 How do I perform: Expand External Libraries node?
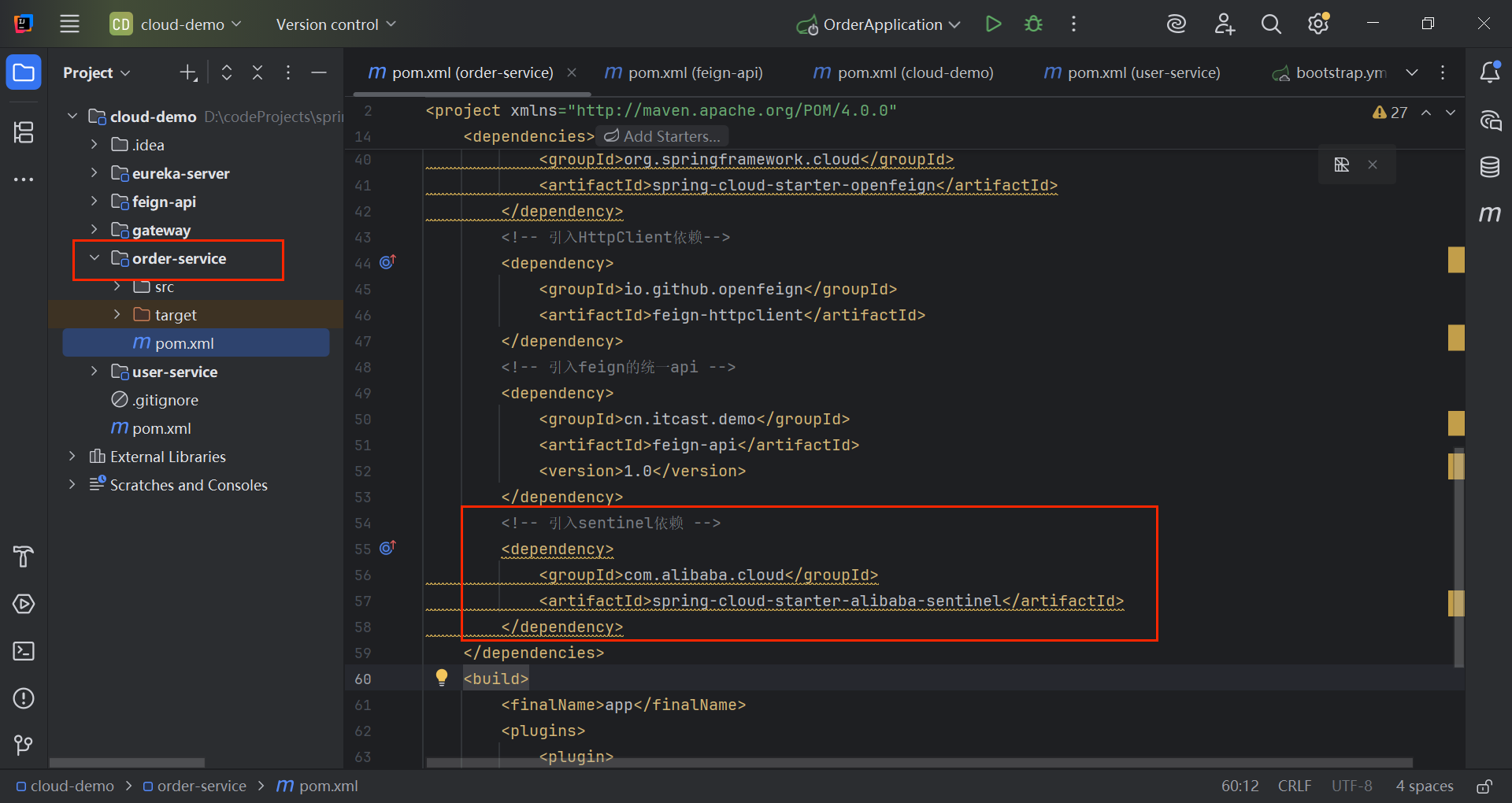72,457
